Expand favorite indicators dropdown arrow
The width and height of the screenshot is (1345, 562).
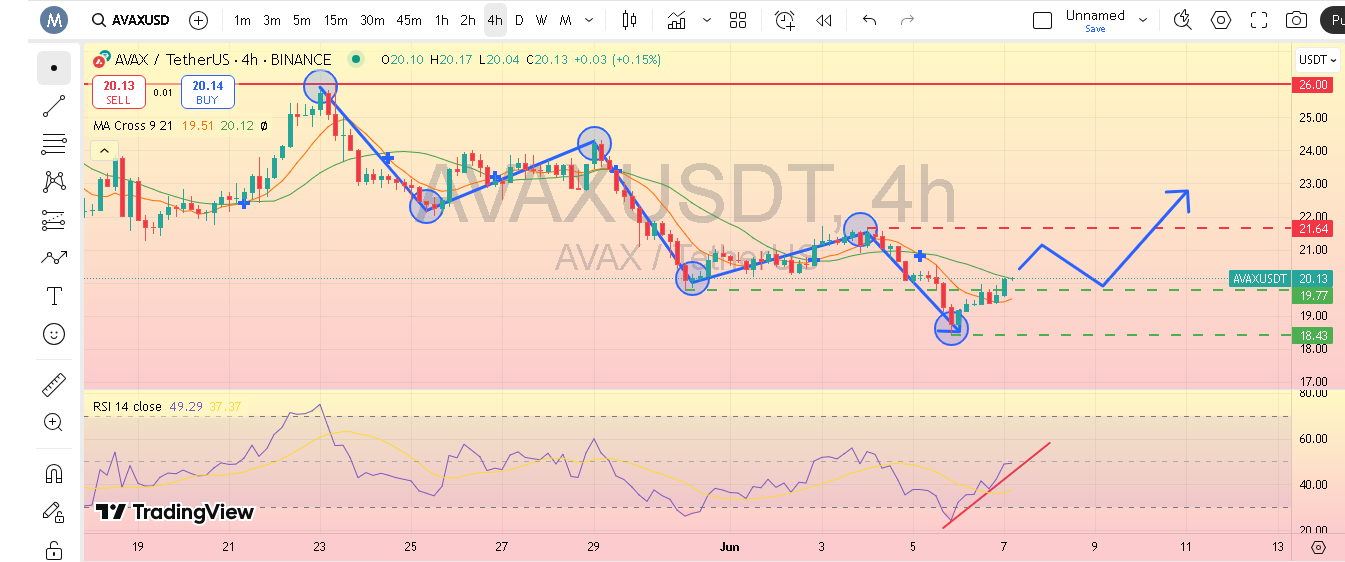708,20
